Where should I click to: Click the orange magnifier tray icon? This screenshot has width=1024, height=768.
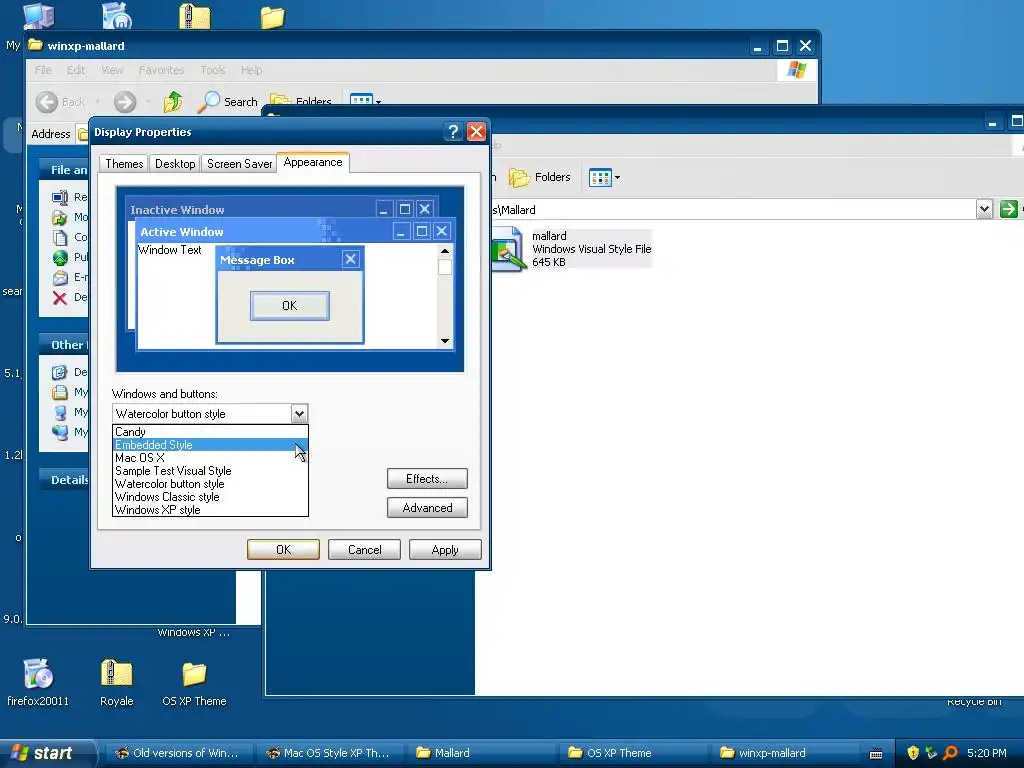tap(951, 753)
